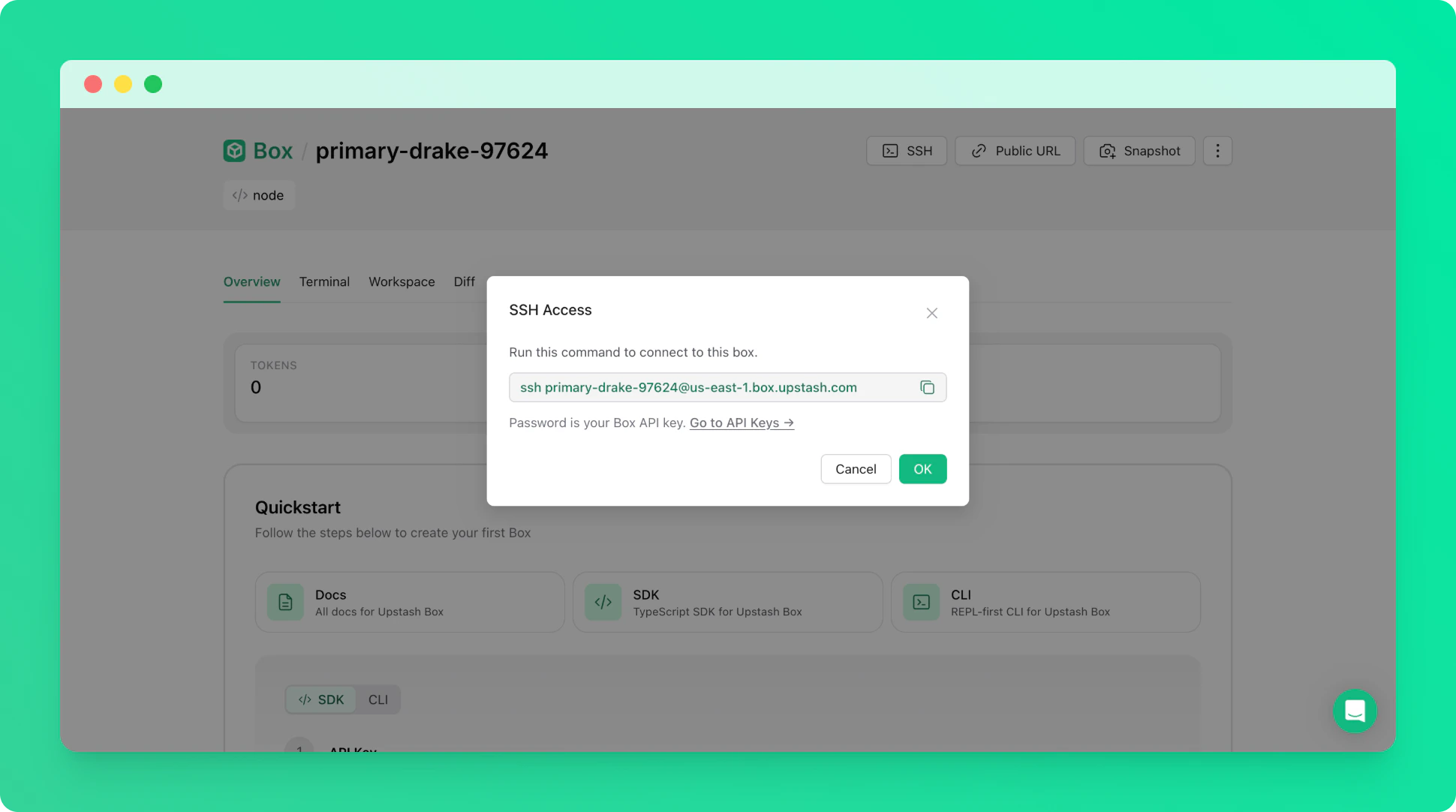Copy the SSH command with clipboard icon
Image resolution: width=1456 pixels, height=812 pixels.
927,387
